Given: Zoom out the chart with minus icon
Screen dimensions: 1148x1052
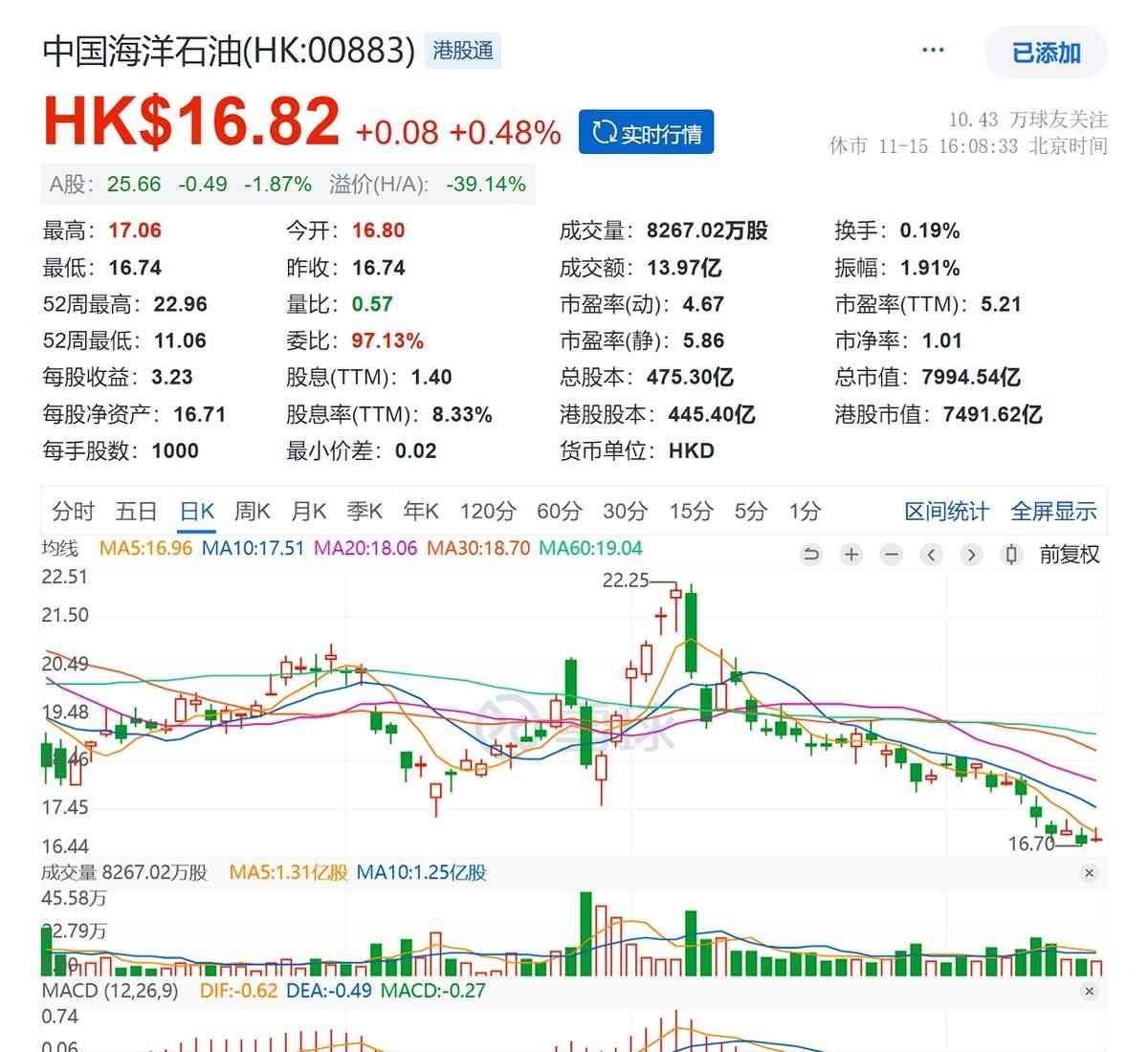Looking at the screenshot, I should [891, 555].
